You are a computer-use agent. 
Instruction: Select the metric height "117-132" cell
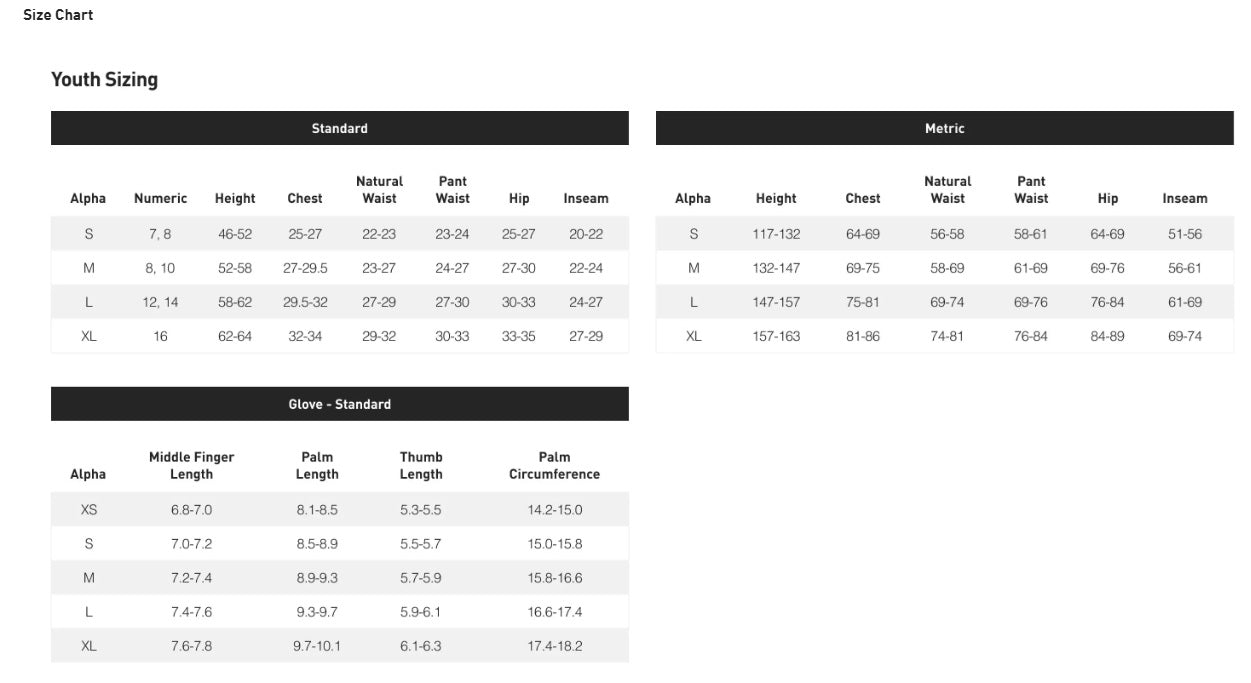pos(776,234)
